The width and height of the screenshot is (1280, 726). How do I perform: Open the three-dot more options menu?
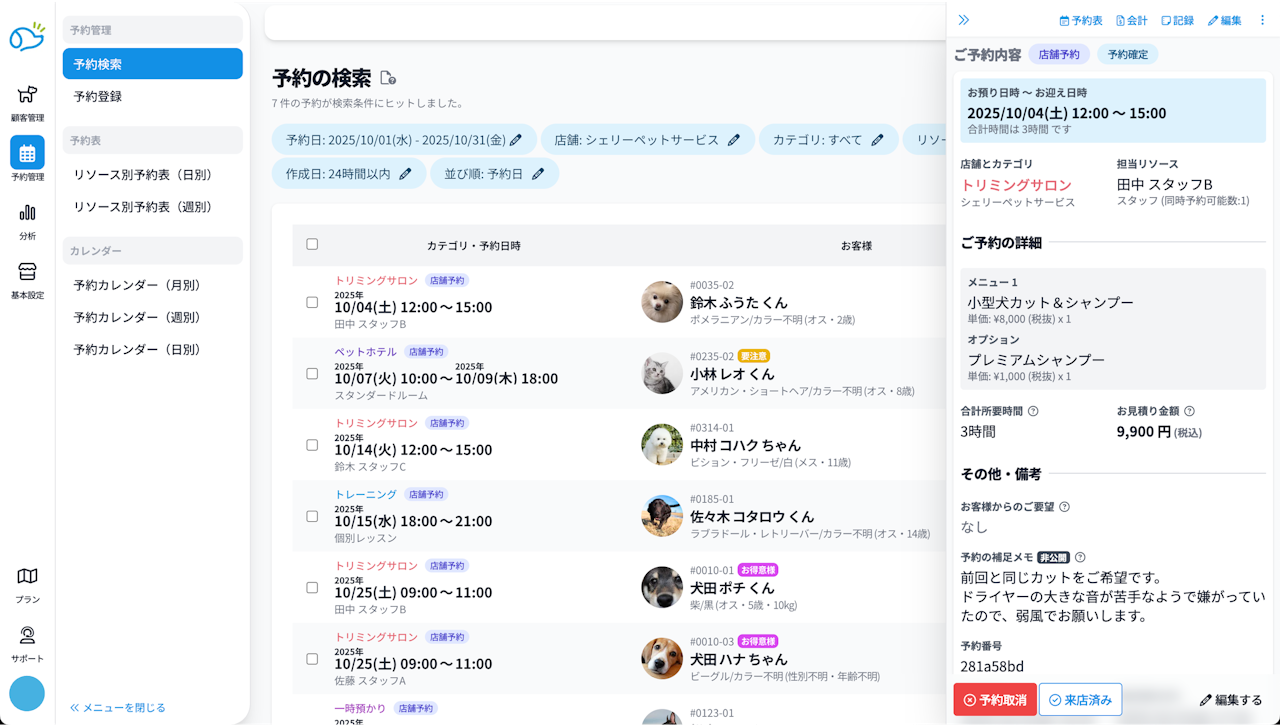[x=1262, y=20]
